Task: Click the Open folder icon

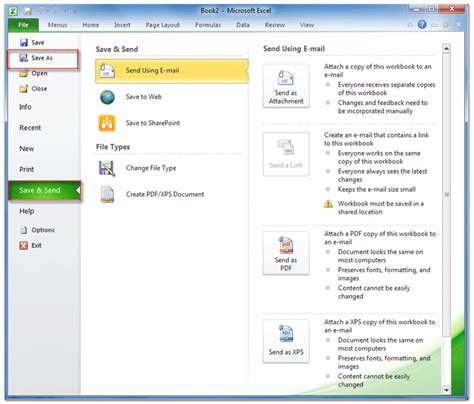Action: [x=24, y=73]
